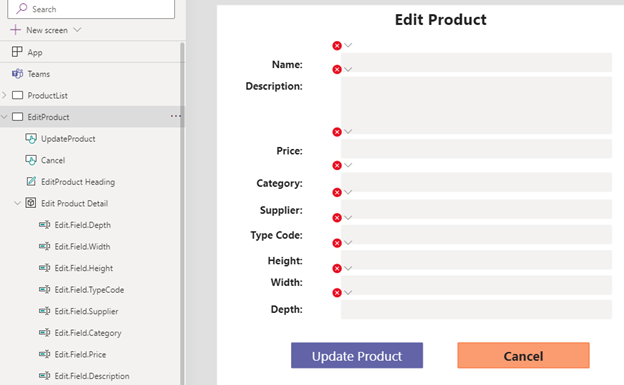Click the Update Product button
Screen dimensions: 624x385
point(357,356)
